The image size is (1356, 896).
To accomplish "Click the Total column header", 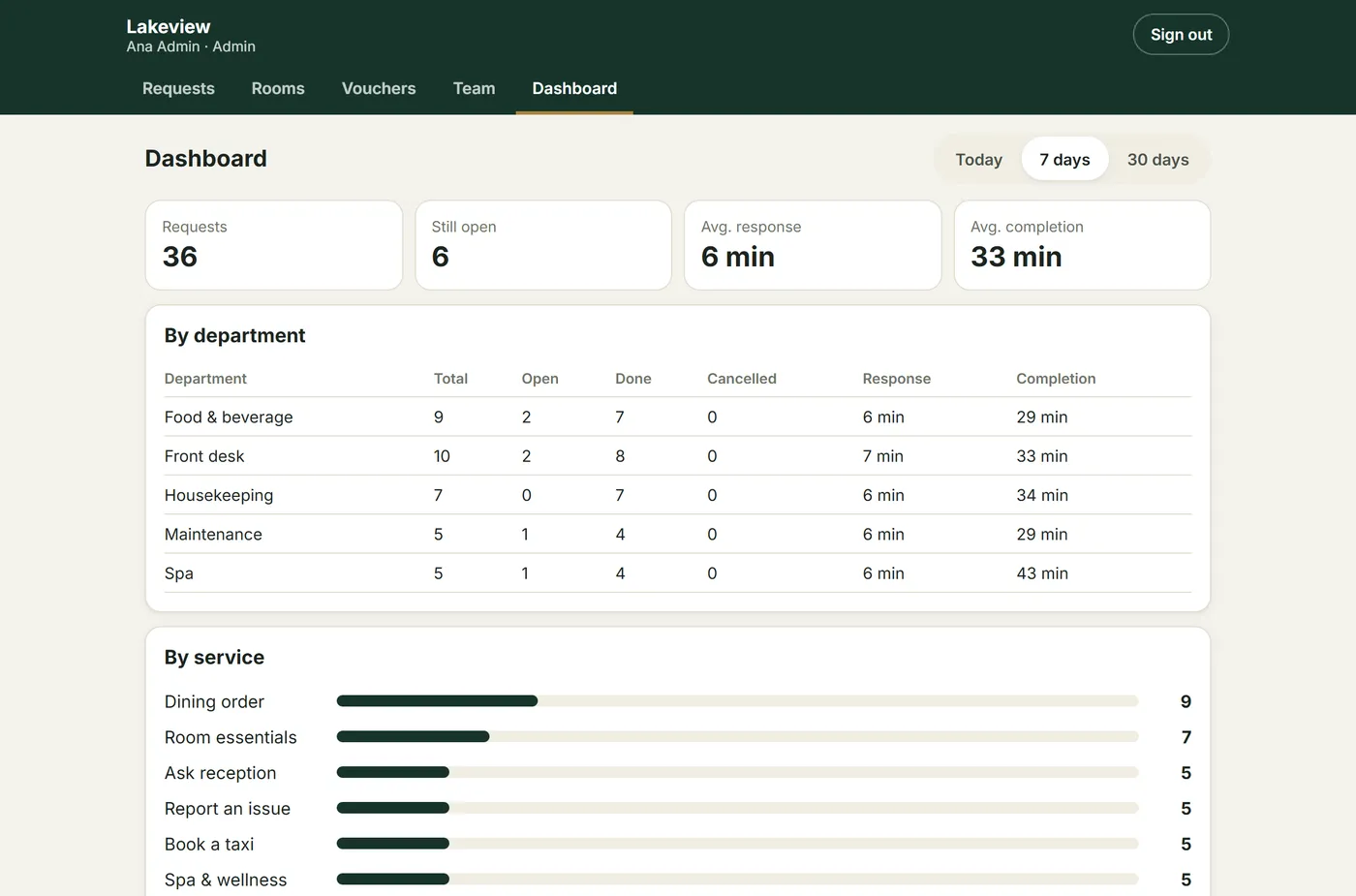I will [x=450, y=379].
